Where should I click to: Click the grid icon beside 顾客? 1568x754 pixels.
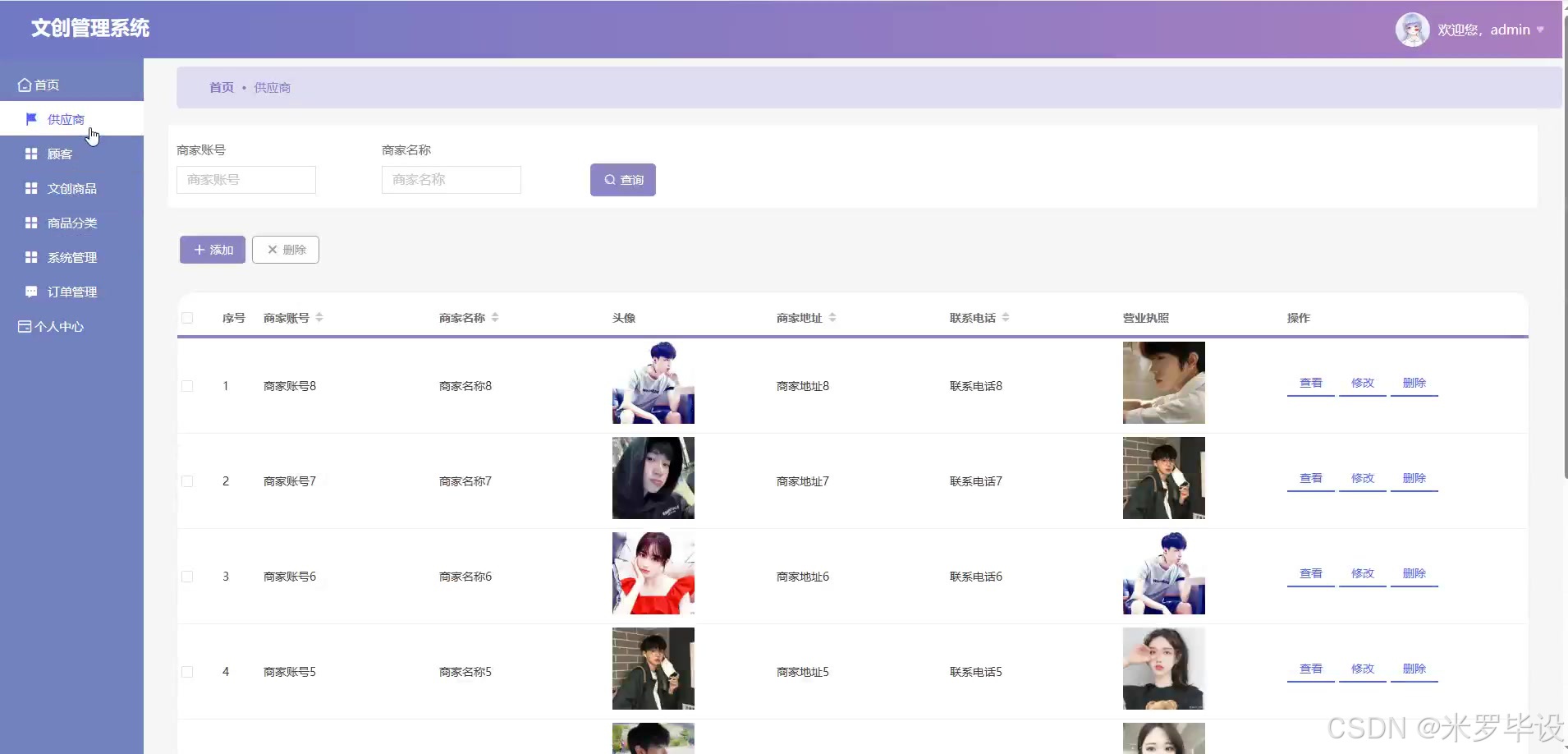(x=31, y=154)
